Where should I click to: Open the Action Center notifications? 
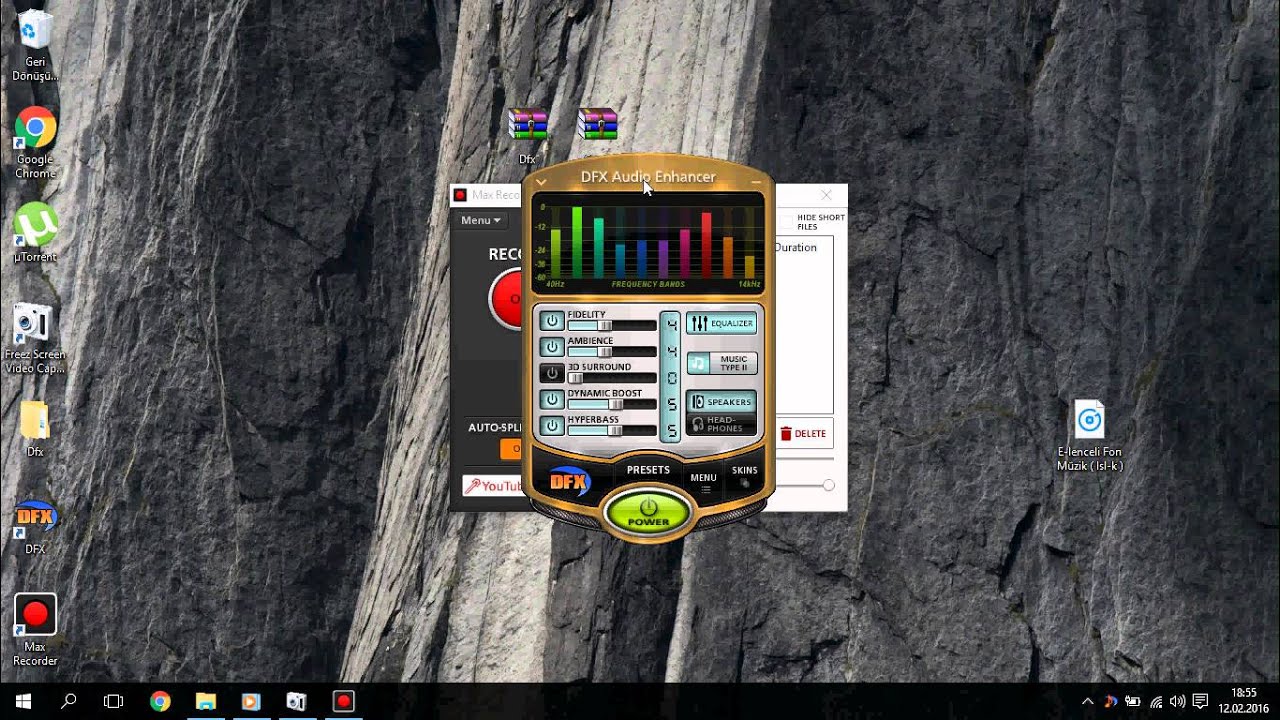1201,701
